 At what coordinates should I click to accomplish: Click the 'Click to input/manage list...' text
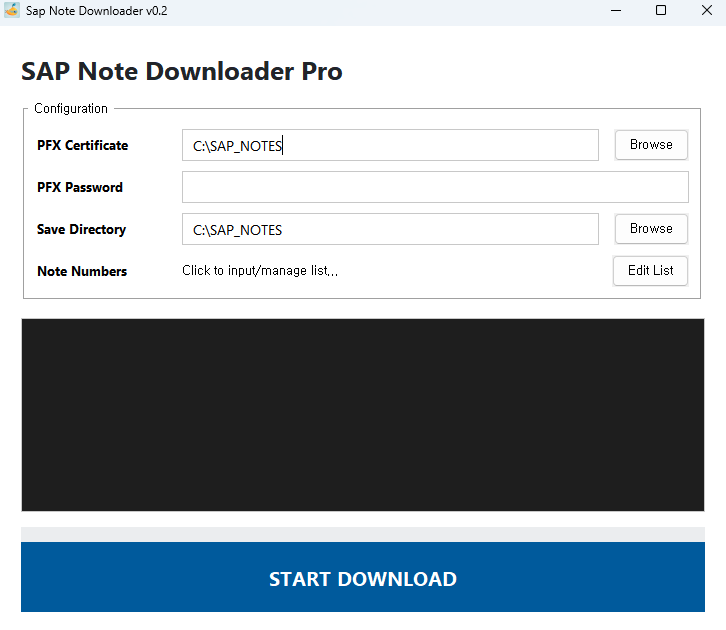[x=260, y=270]
